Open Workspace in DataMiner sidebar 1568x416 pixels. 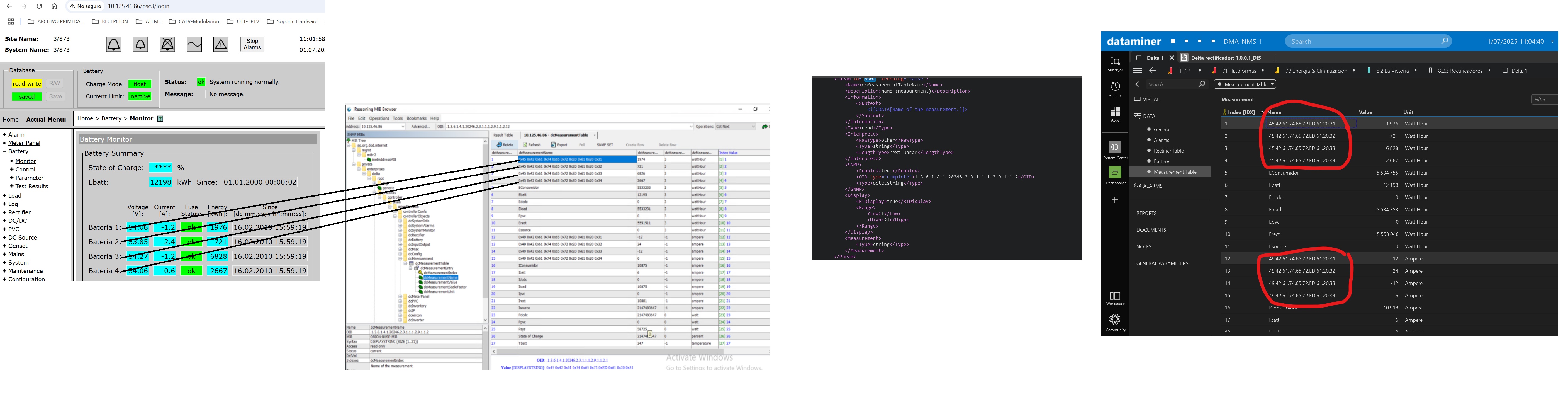point(1115,298)
